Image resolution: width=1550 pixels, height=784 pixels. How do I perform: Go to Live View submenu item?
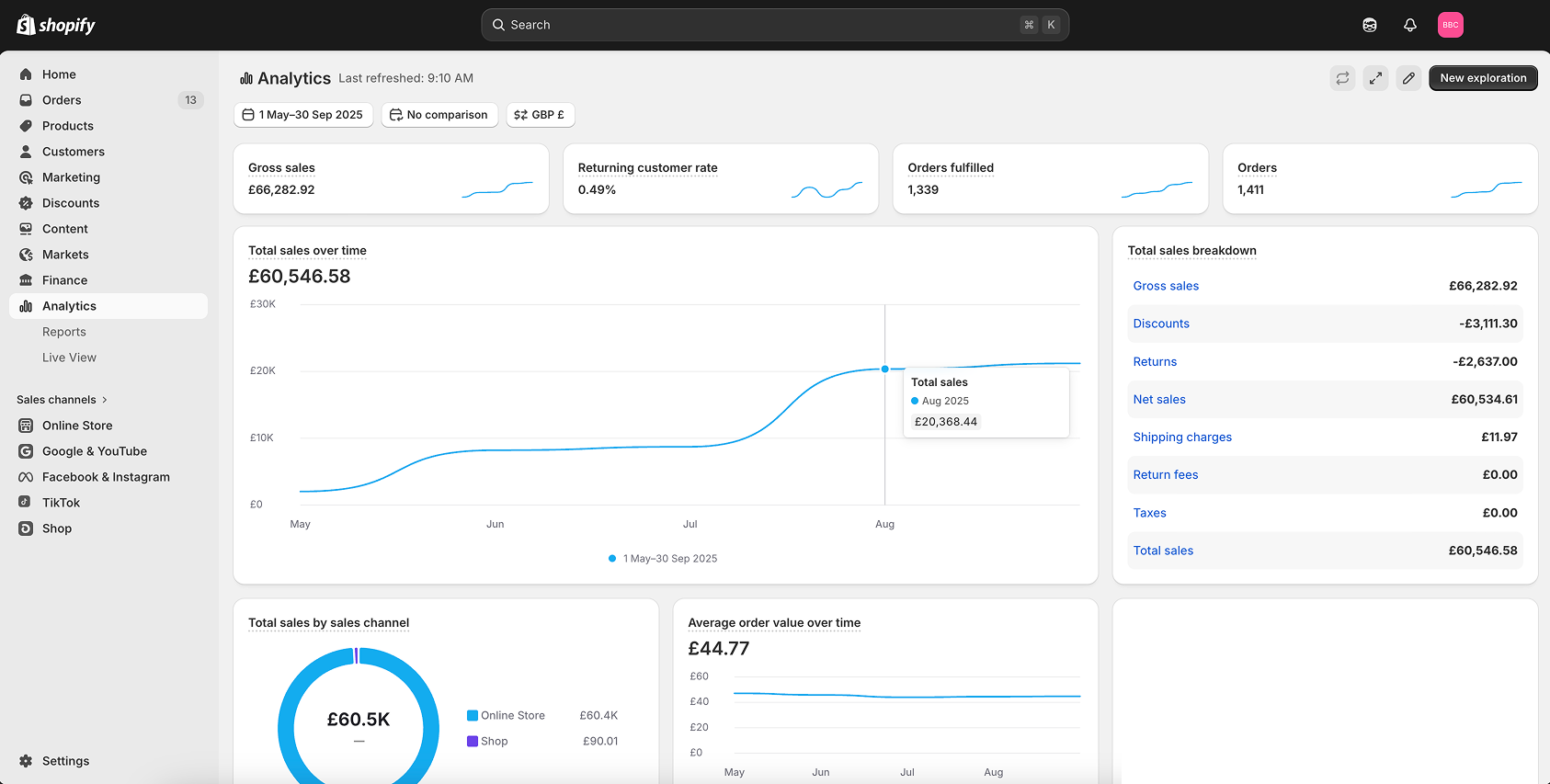[69, 358]
